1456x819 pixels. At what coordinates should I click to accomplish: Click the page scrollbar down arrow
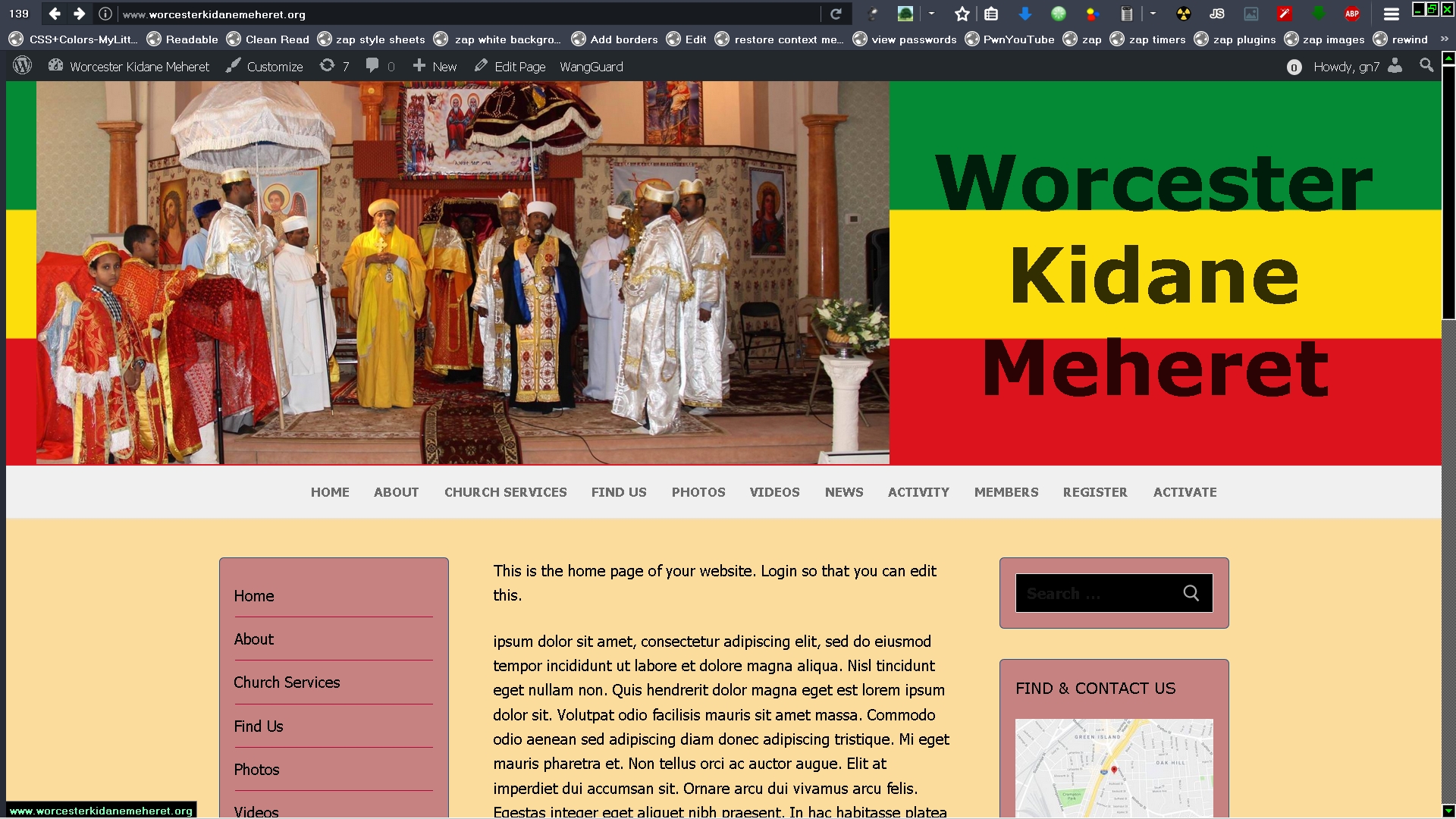point(1448,811)
